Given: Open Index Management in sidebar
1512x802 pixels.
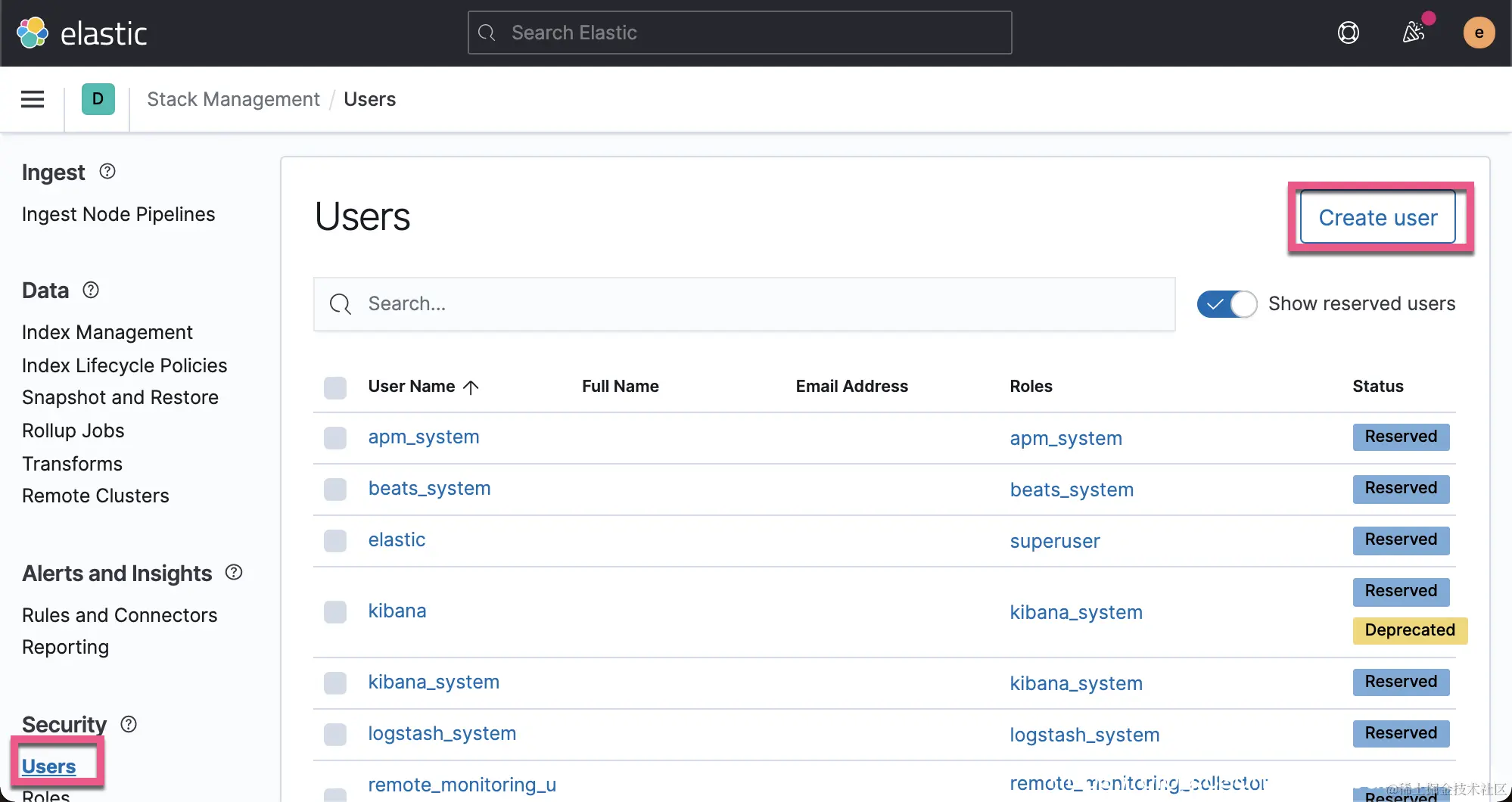Looking at the screenshot, I should (x=107, y=332).
